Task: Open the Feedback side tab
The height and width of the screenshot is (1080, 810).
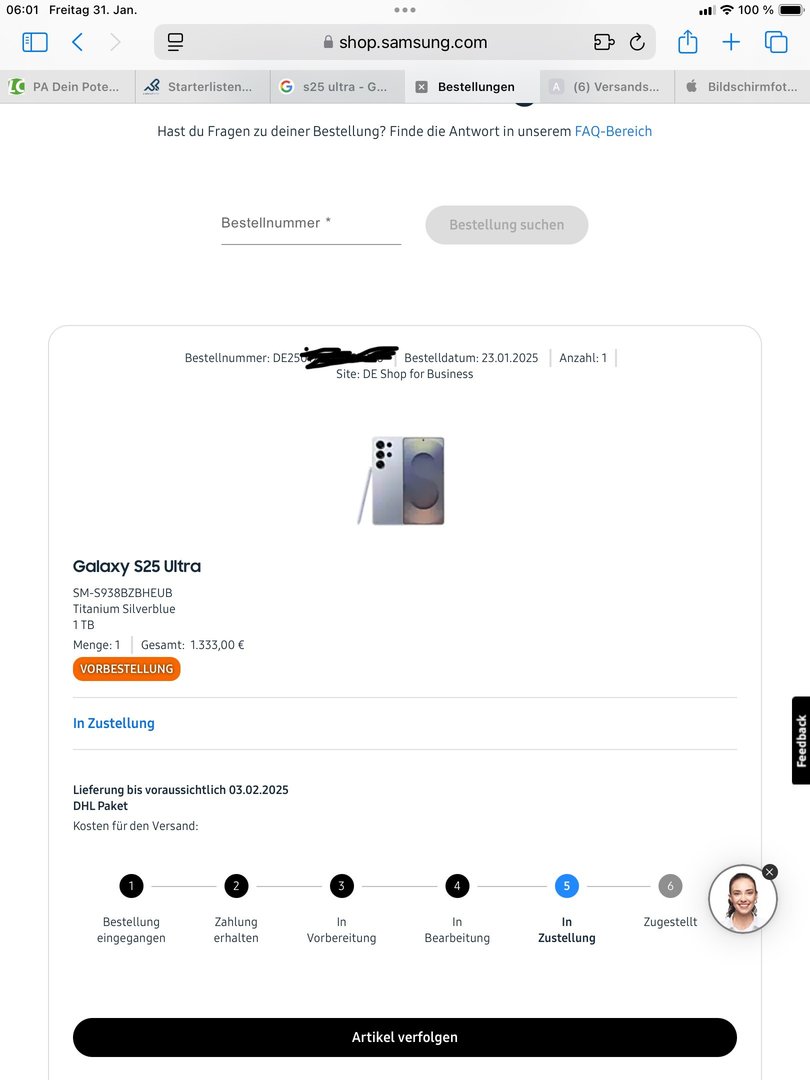Action: 801,740
